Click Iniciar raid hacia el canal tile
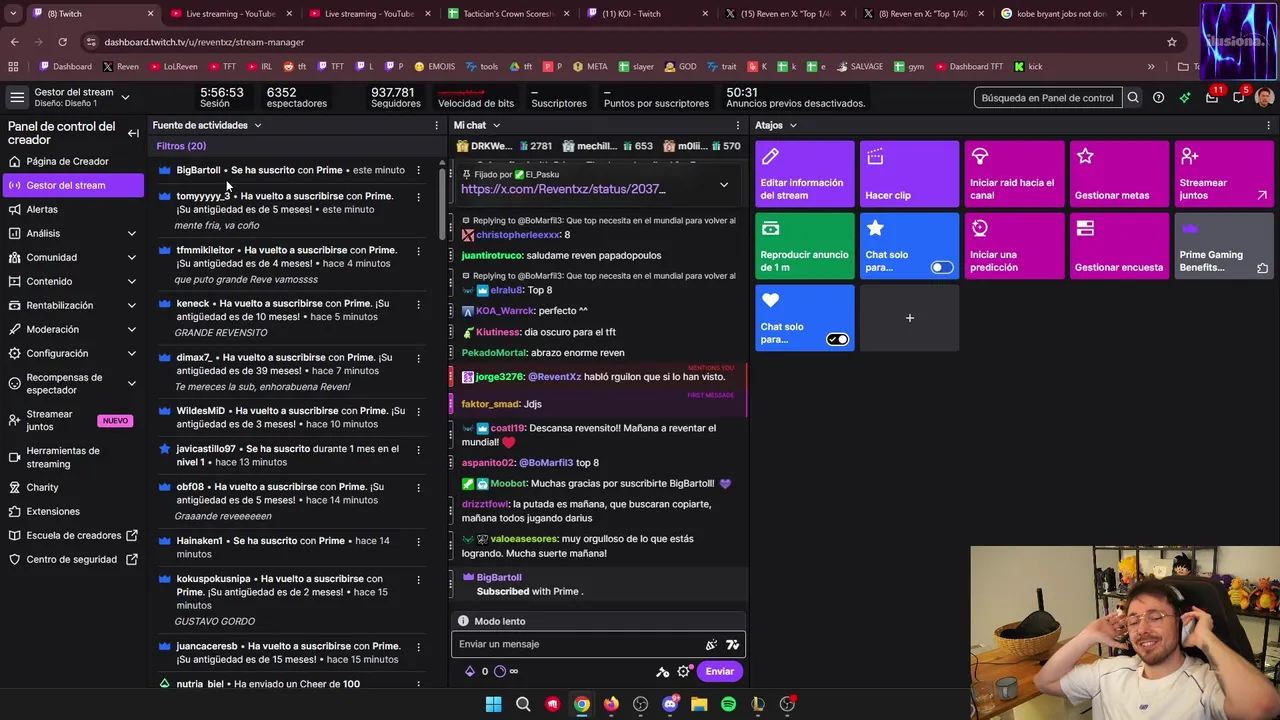Screen dimensions: 1280x720 [x=1014, y=174]
